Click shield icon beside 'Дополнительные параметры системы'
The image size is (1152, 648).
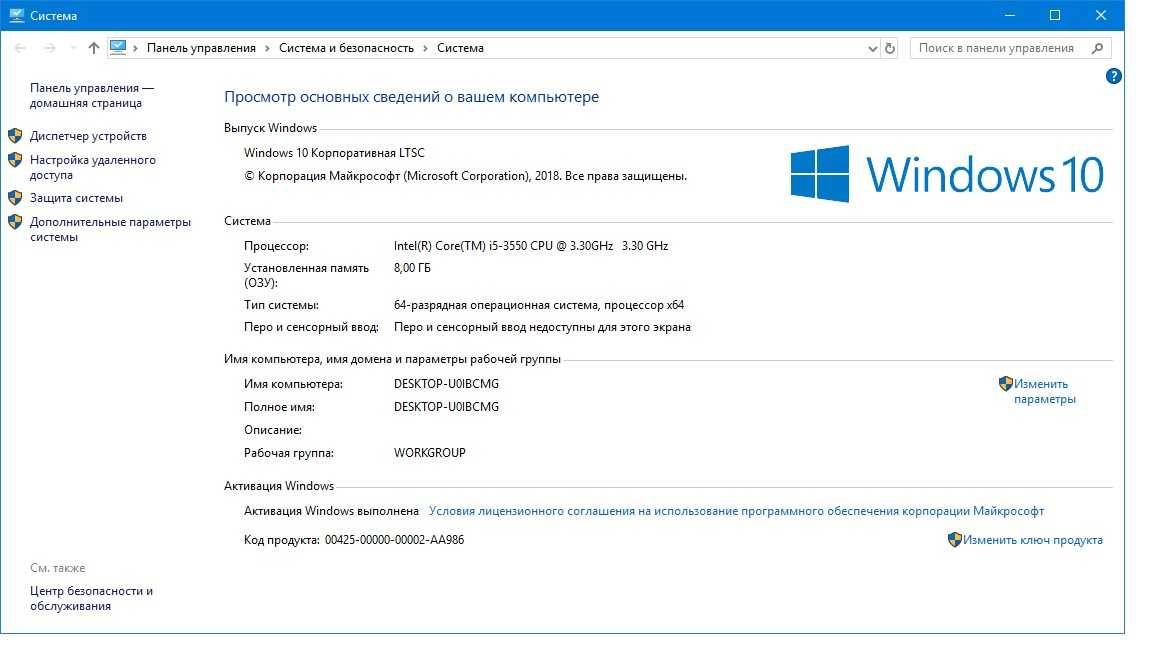click(15, 222)
